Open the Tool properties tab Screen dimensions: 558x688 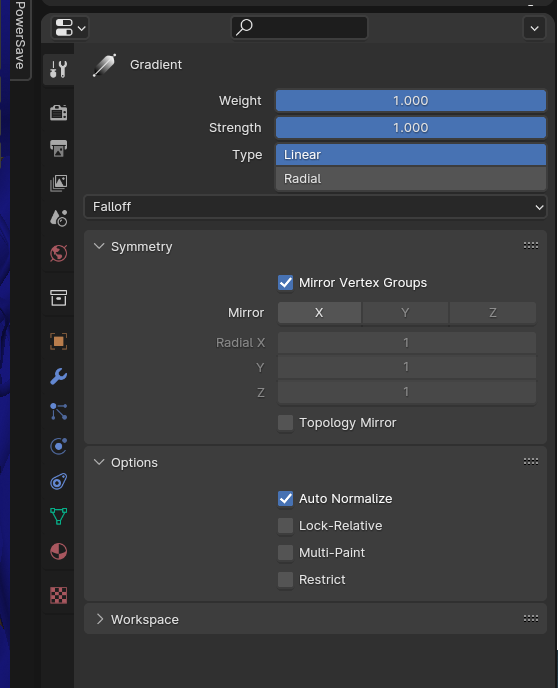point(58,69)
